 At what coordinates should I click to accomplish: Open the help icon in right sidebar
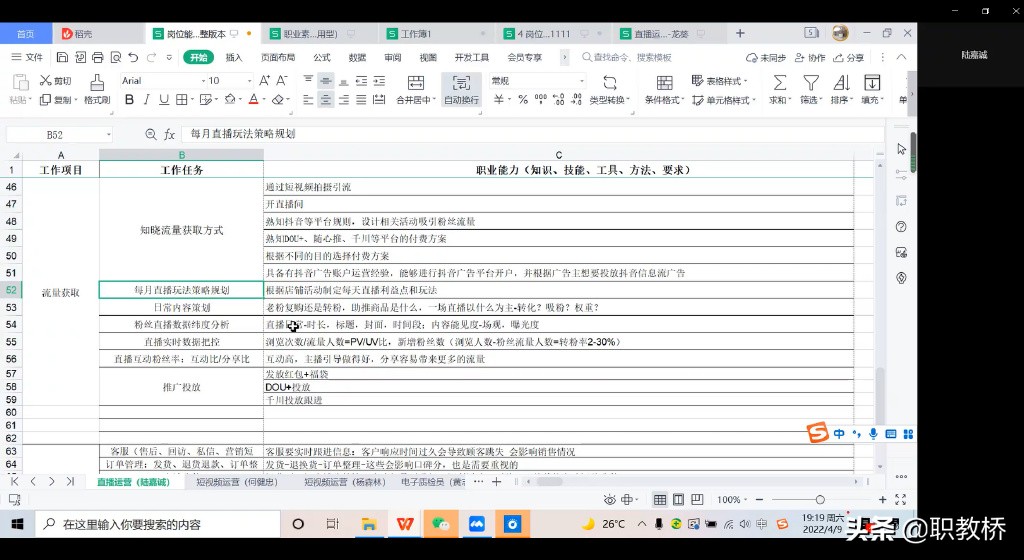(902, 226)
